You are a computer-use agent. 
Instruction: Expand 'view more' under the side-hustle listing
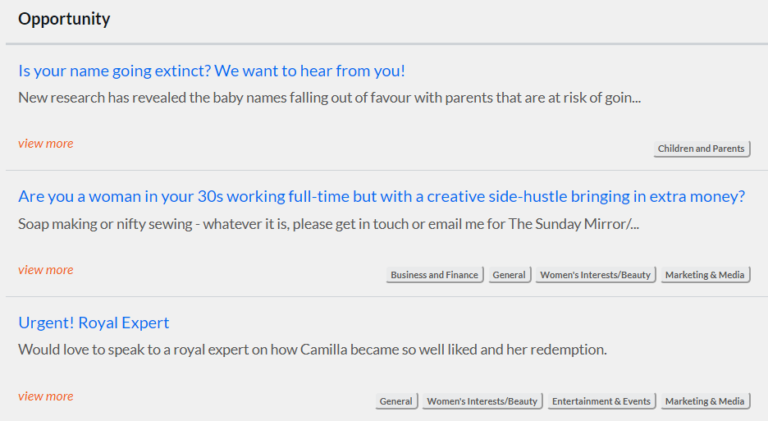tap(45, 270)
